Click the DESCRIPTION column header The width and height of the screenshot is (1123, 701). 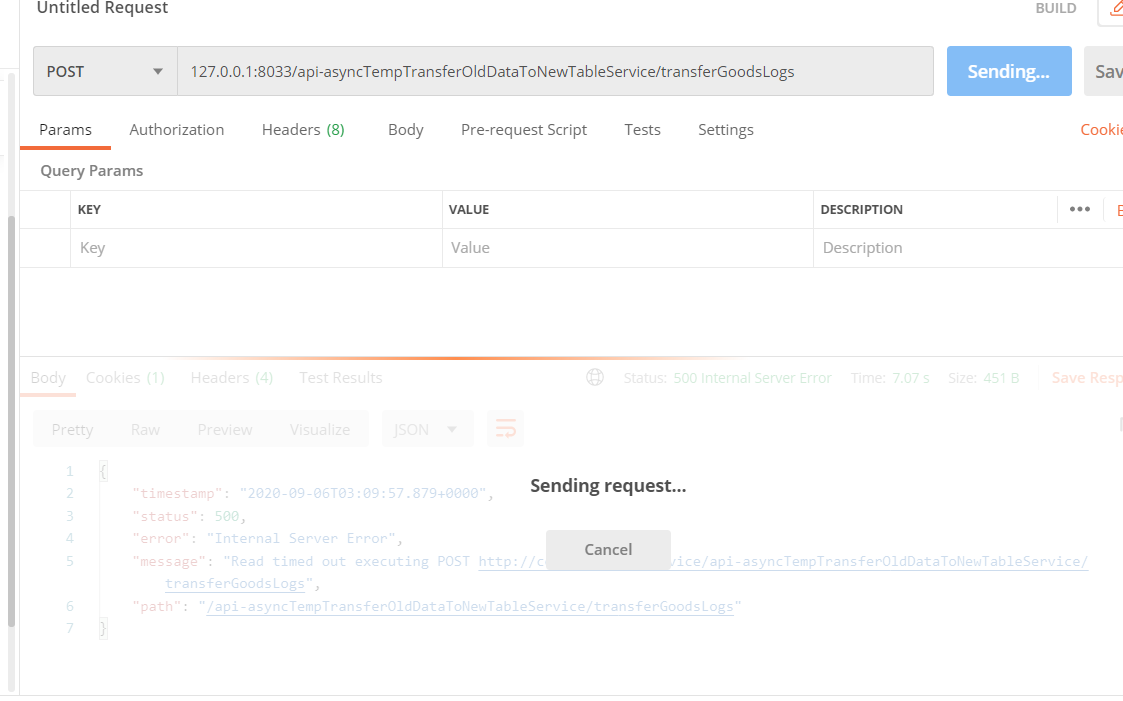click(862, 209)
